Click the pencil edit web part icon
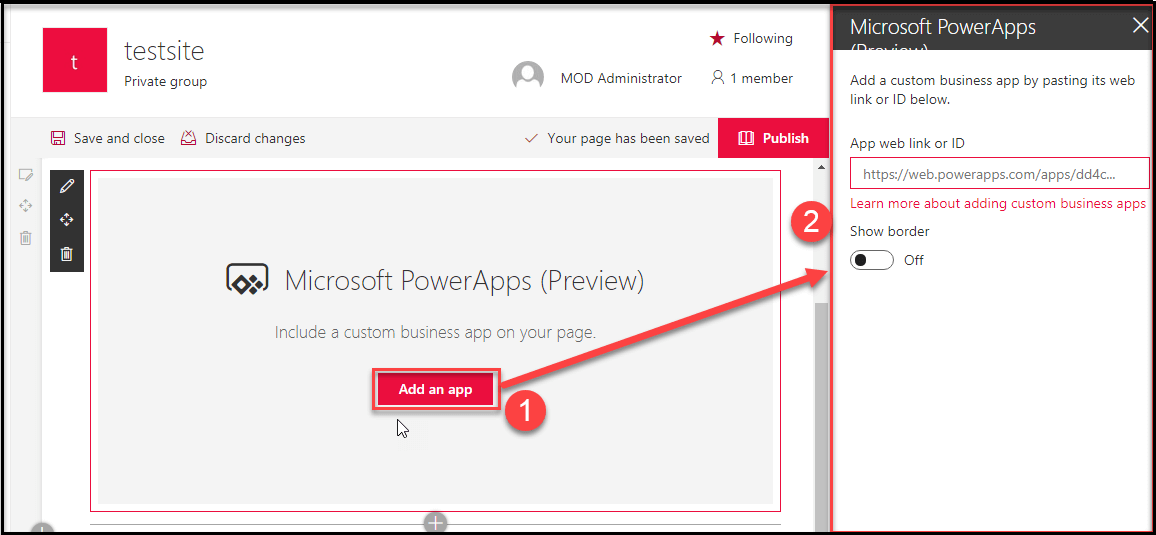The height and width of the screenshot is (535, 1156). point(67,186)
